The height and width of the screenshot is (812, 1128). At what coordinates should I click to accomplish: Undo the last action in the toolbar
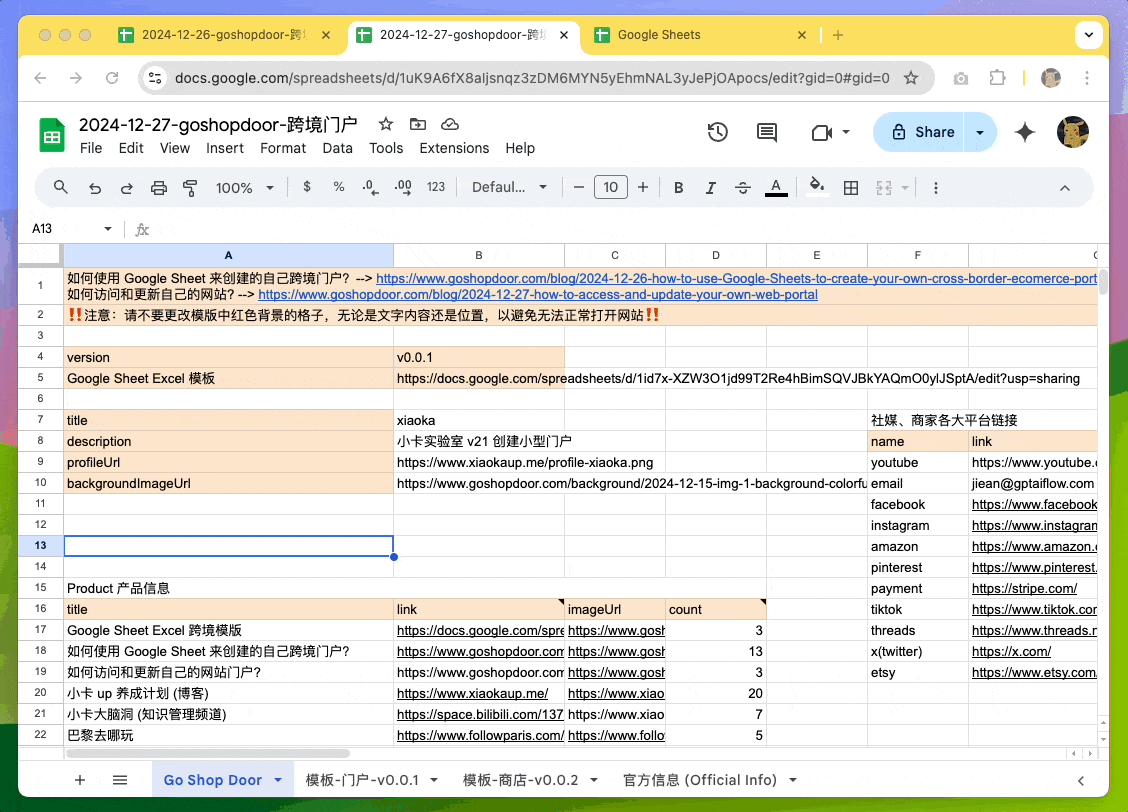94,188
